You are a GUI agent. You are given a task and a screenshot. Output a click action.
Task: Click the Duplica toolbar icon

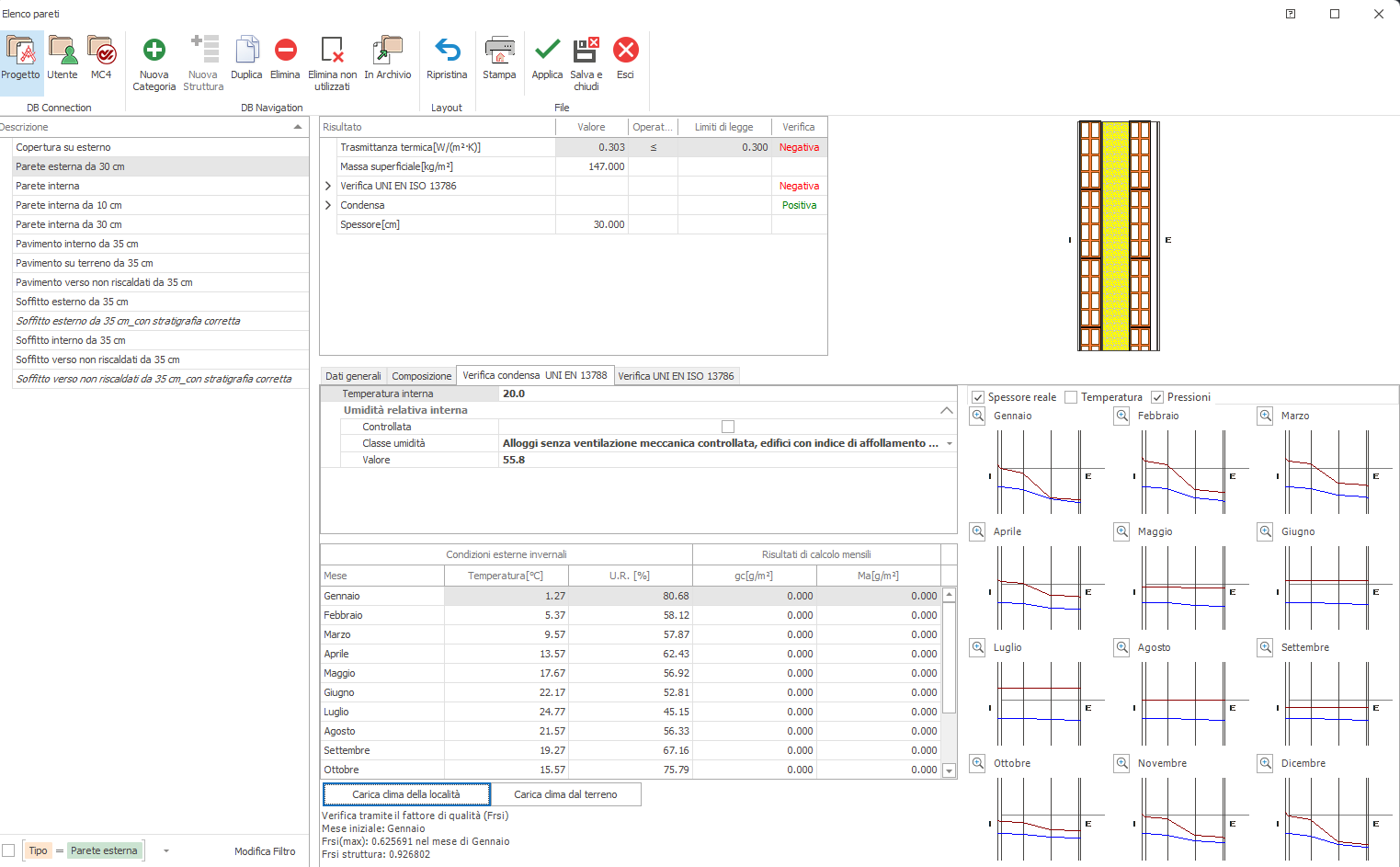click(246, 51)
